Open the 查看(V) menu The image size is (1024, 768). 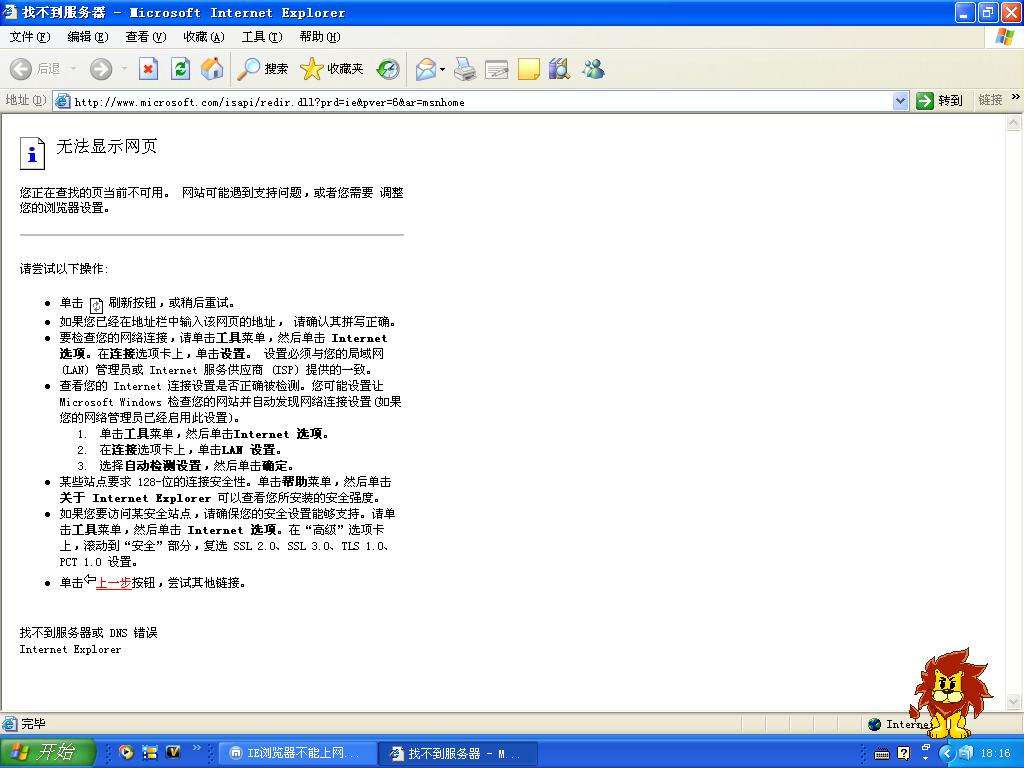click(x=146, y=37)
